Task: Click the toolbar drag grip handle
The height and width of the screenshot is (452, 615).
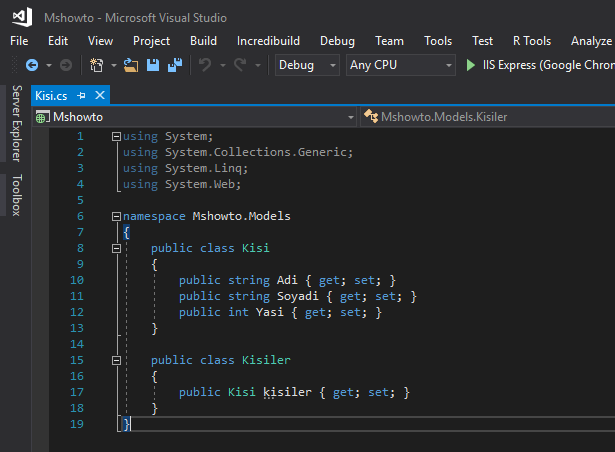Action: coord(15,65)
